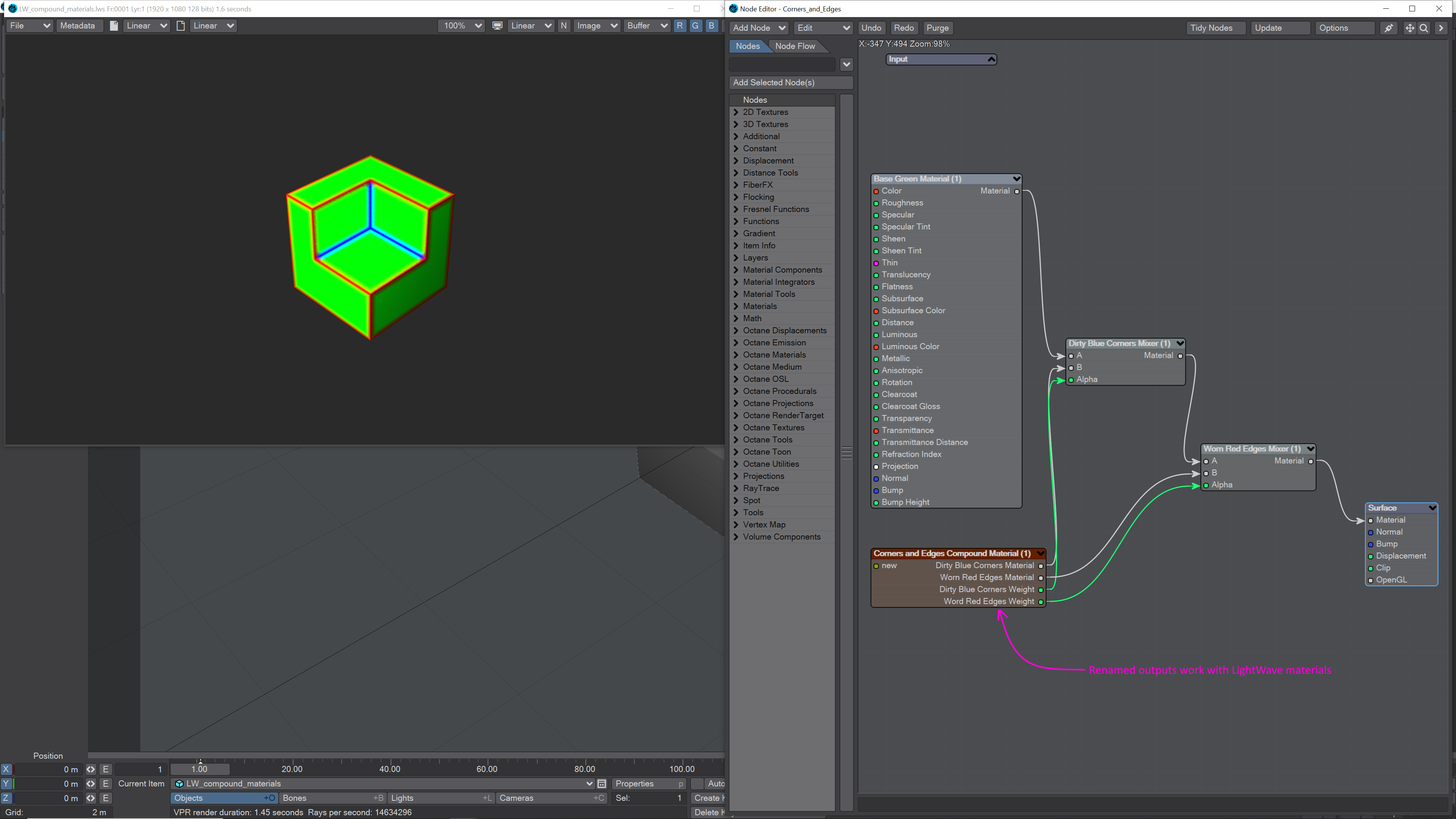
Task: Click the pin/plug icon in Node Editor toolbar
Action: pyautogui.click(x=1388, y=28)
